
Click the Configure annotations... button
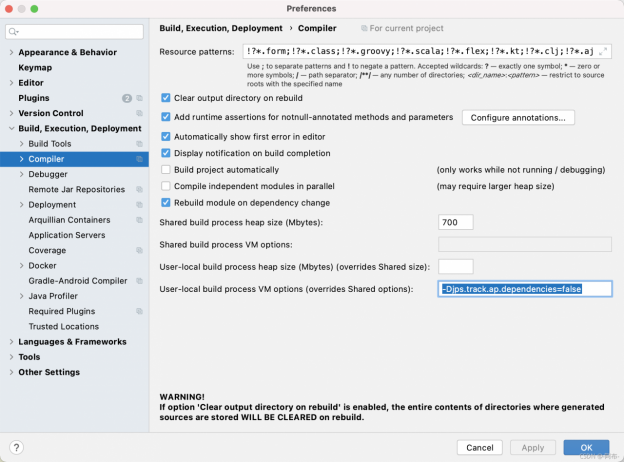pos(518,118)
